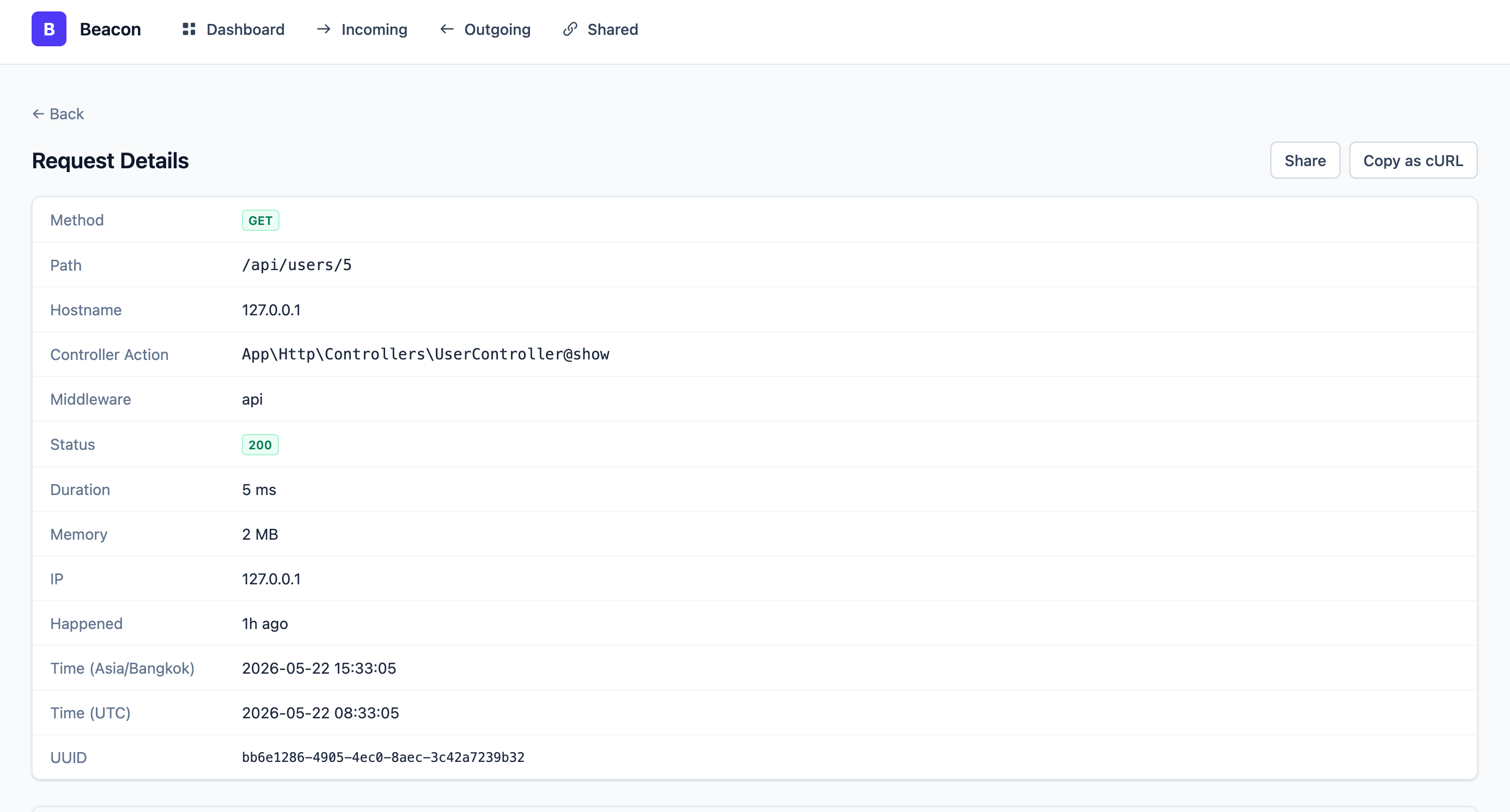
Task: Copy the request as cURL
Action: coord(1412,161)
